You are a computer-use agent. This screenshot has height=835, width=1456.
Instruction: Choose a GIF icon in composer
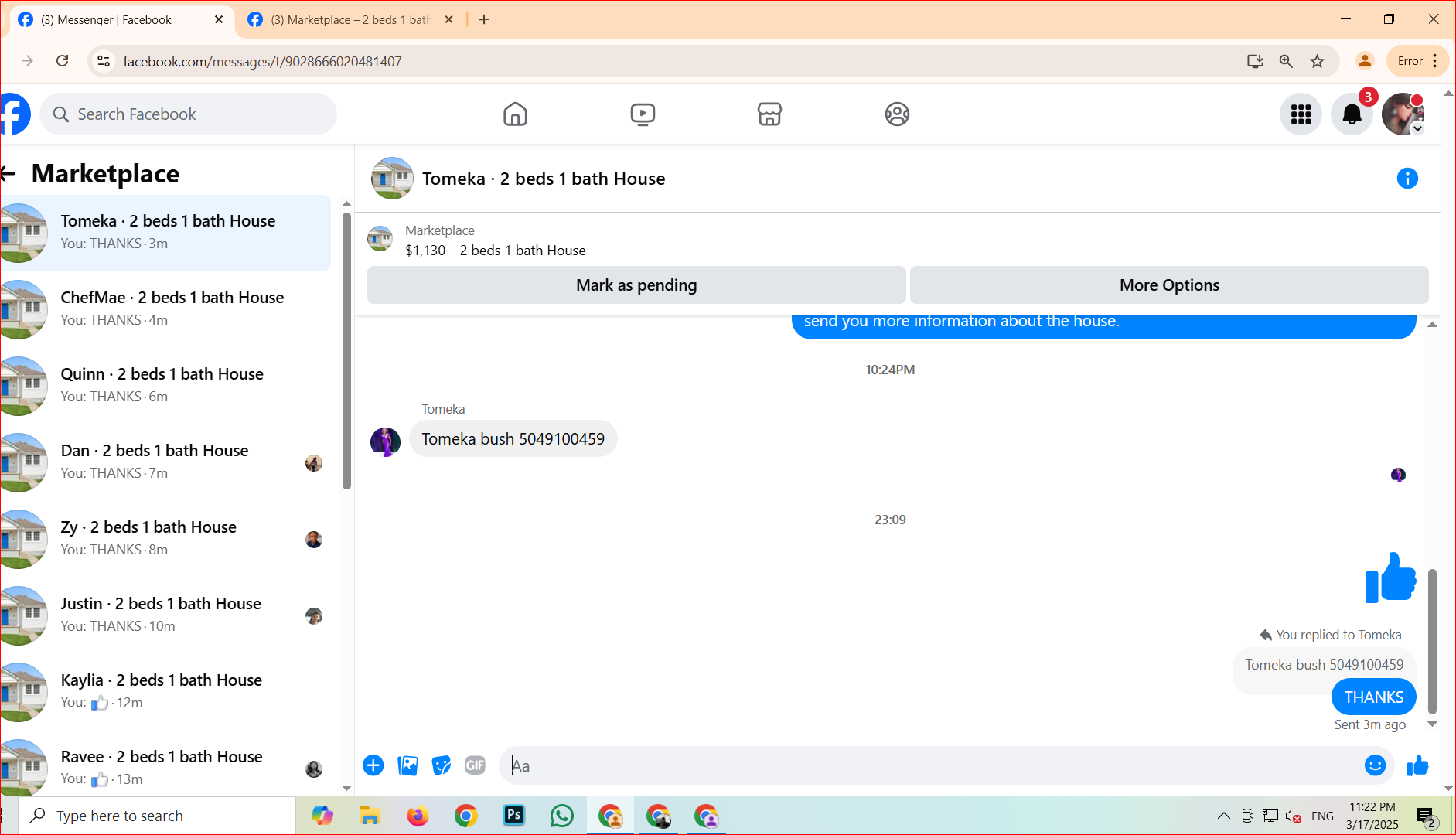pyautogui.click(x=476, y=765)
